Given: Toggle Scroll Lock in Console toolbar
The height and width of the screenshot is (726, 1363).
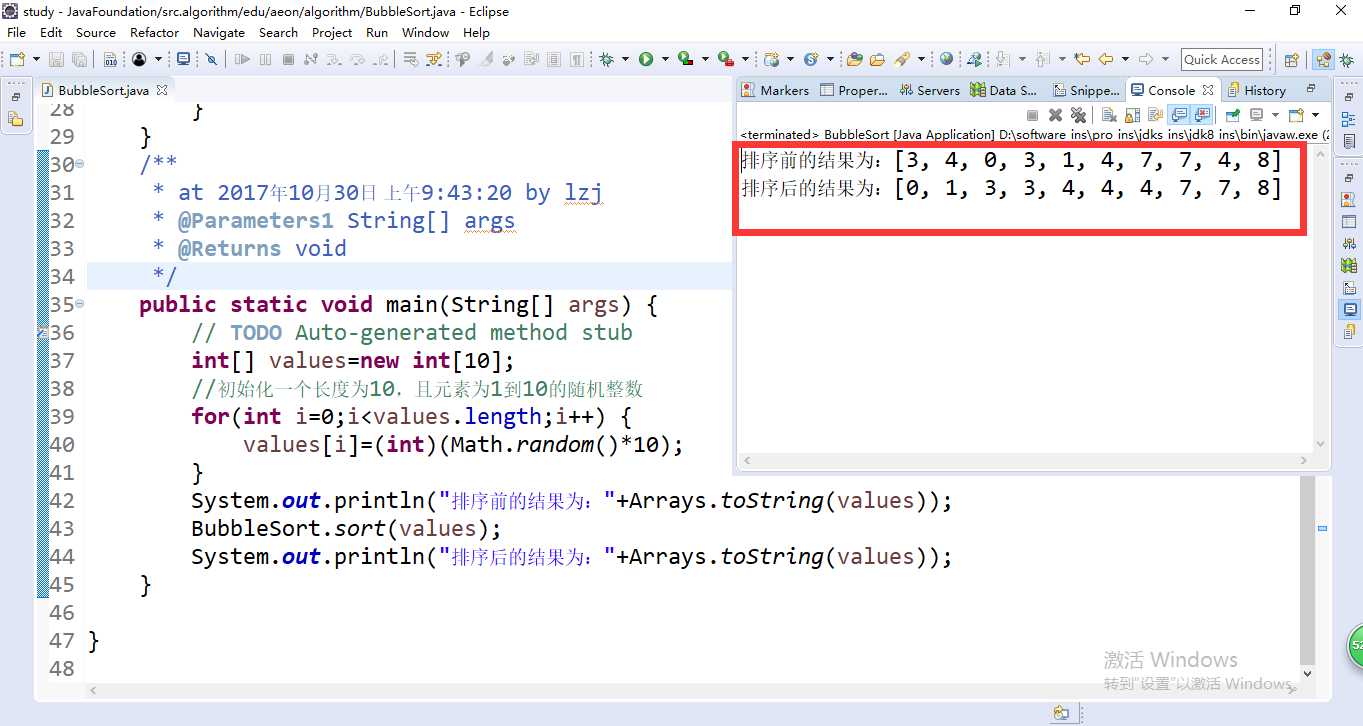Looking at the screenshot, I should (x=1132, y=114).
